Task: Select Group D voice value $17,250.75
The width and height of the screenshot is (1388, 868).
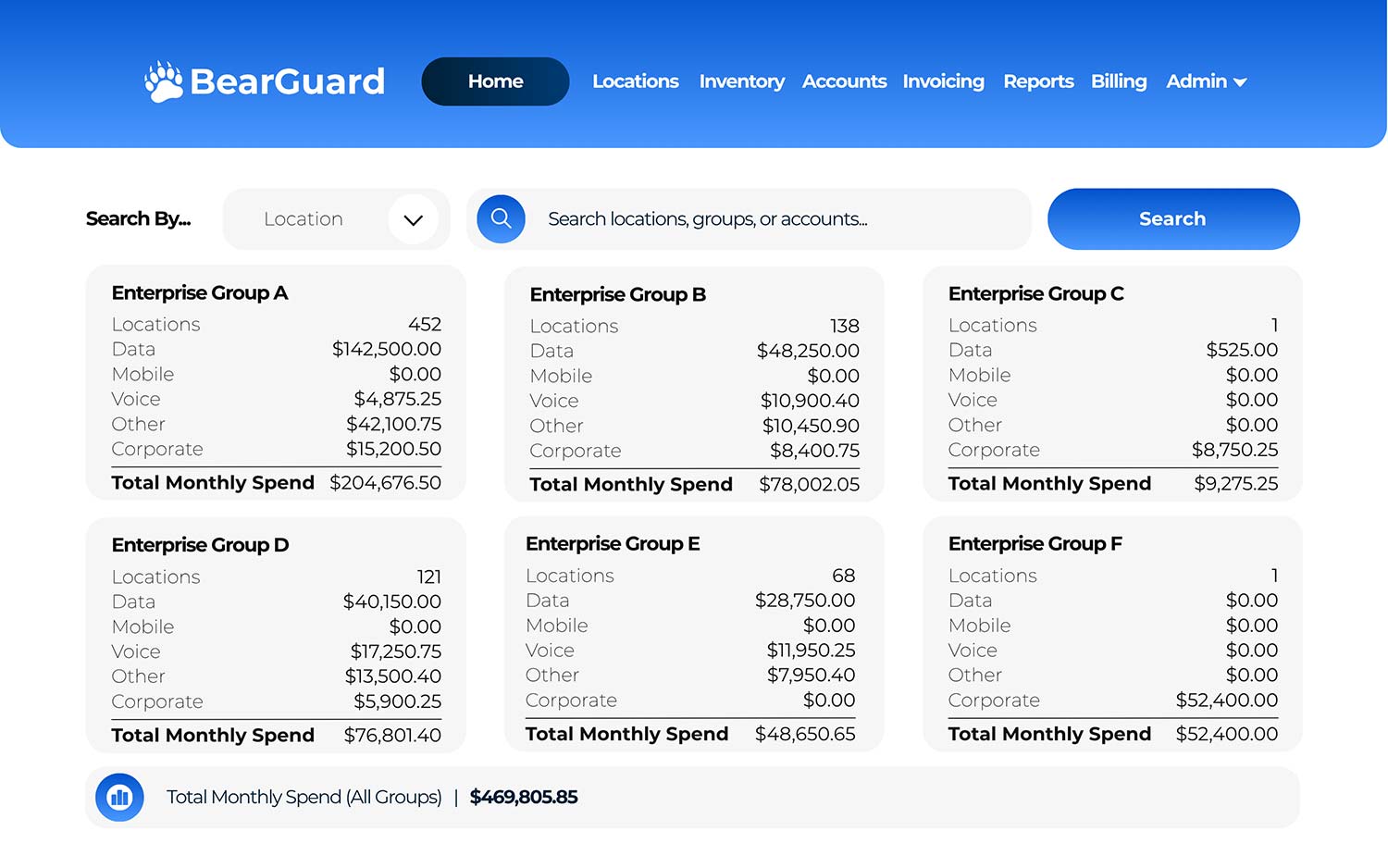Action: point(396,652)
